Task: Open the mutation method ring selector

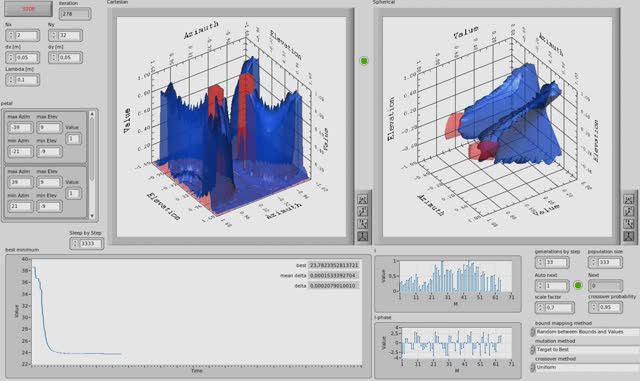Action: [x=532, y=350]
